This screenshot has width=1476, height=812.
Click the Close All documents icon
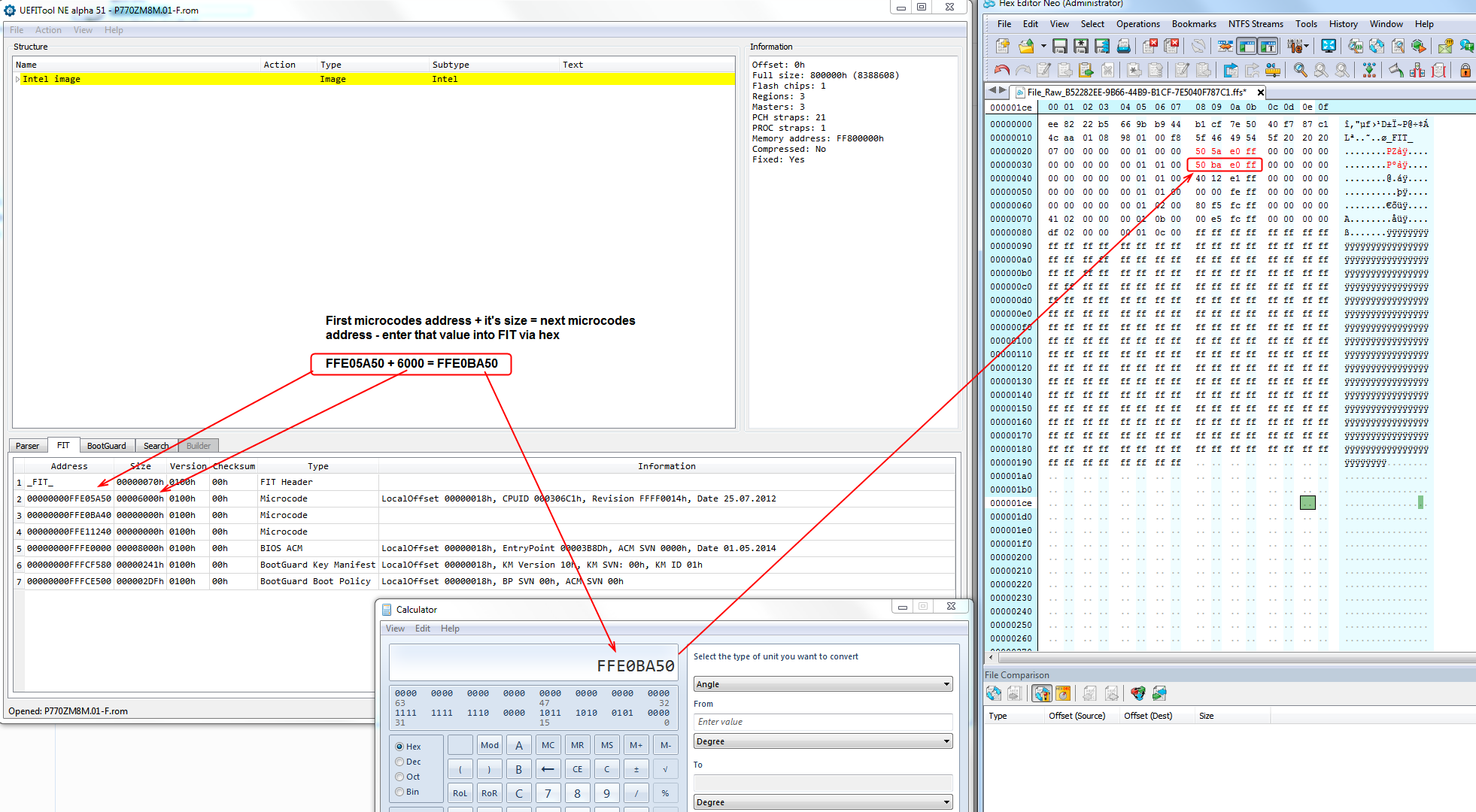coord(1171,46)
